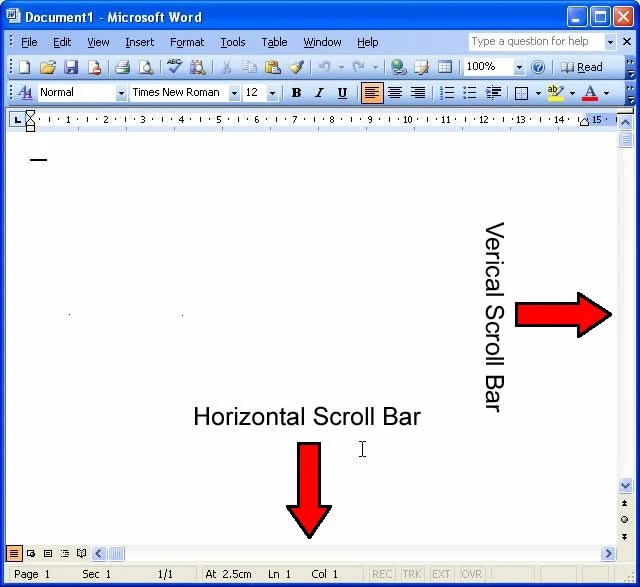Viewport: 640px width, 587px height.
Task: Save the document with floppy disk icon
Action: point(71,67)
